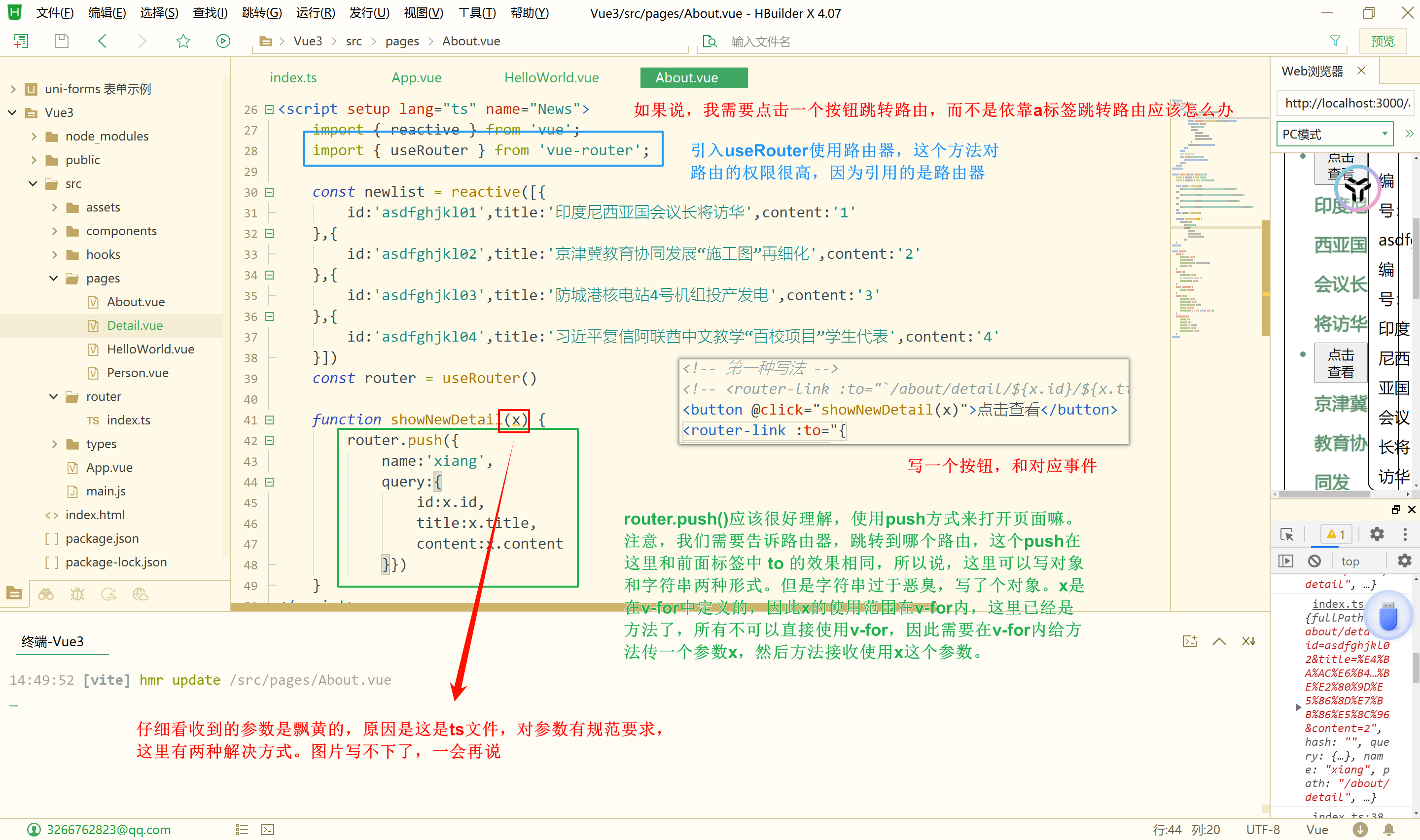
Task: Click the inspect element cursor icon
Action: click(1286, 534)
